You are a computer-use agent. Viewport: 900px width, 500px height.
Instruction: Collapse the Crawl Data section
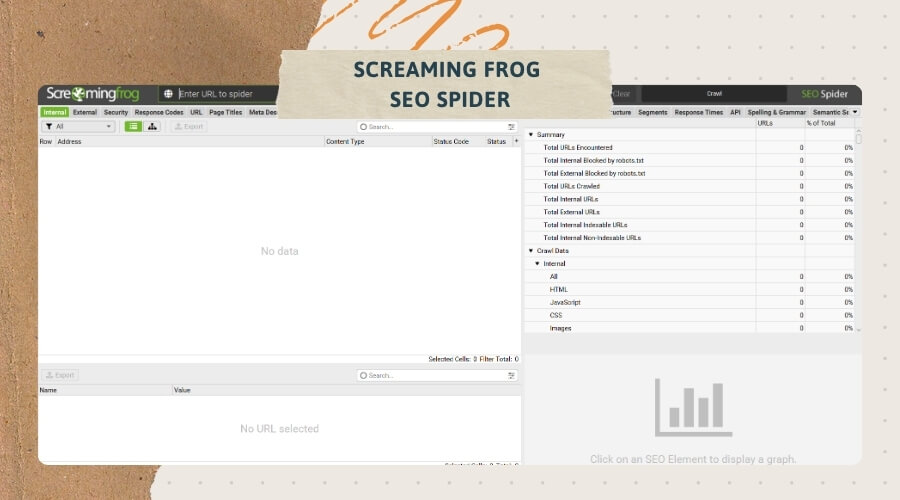(x=531, y=251)
